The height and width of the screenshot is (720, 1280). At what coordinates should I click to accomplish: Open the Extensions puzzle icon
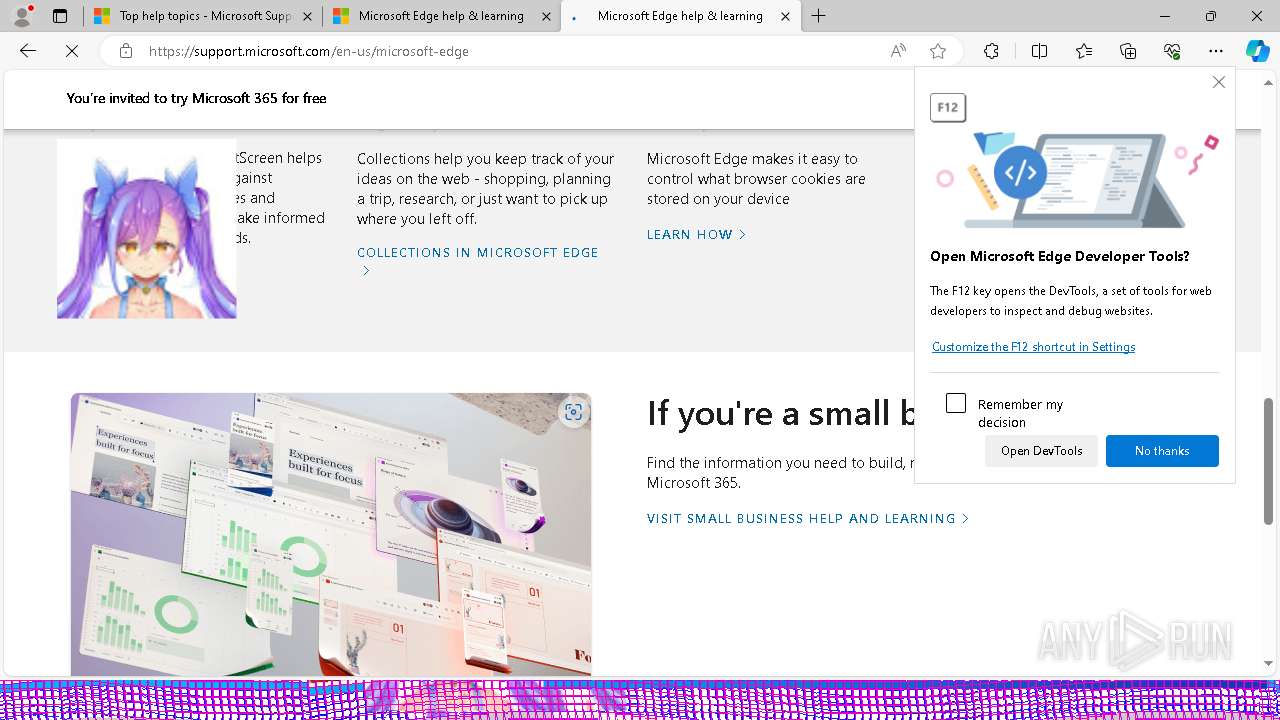pyautogui.click(x=991, y=51)
